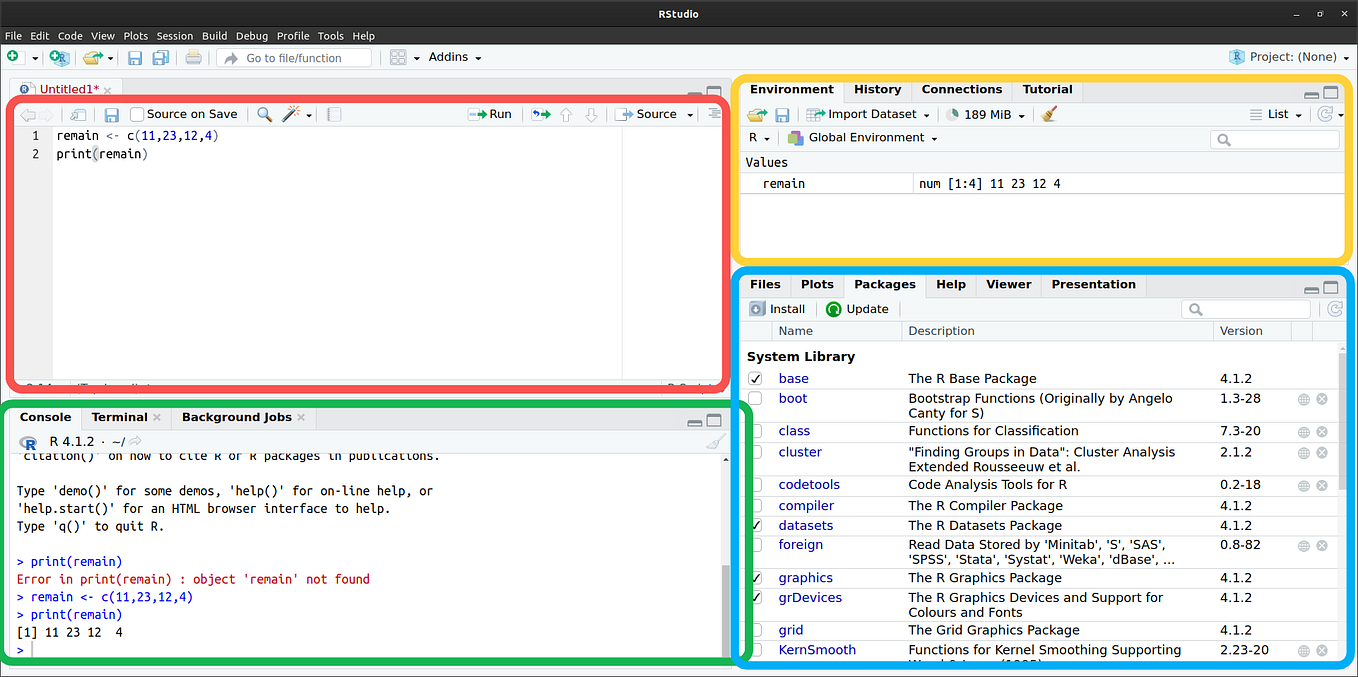
Task: Click the memory usage pie chart icon
Action: click(x=951, y=113)
